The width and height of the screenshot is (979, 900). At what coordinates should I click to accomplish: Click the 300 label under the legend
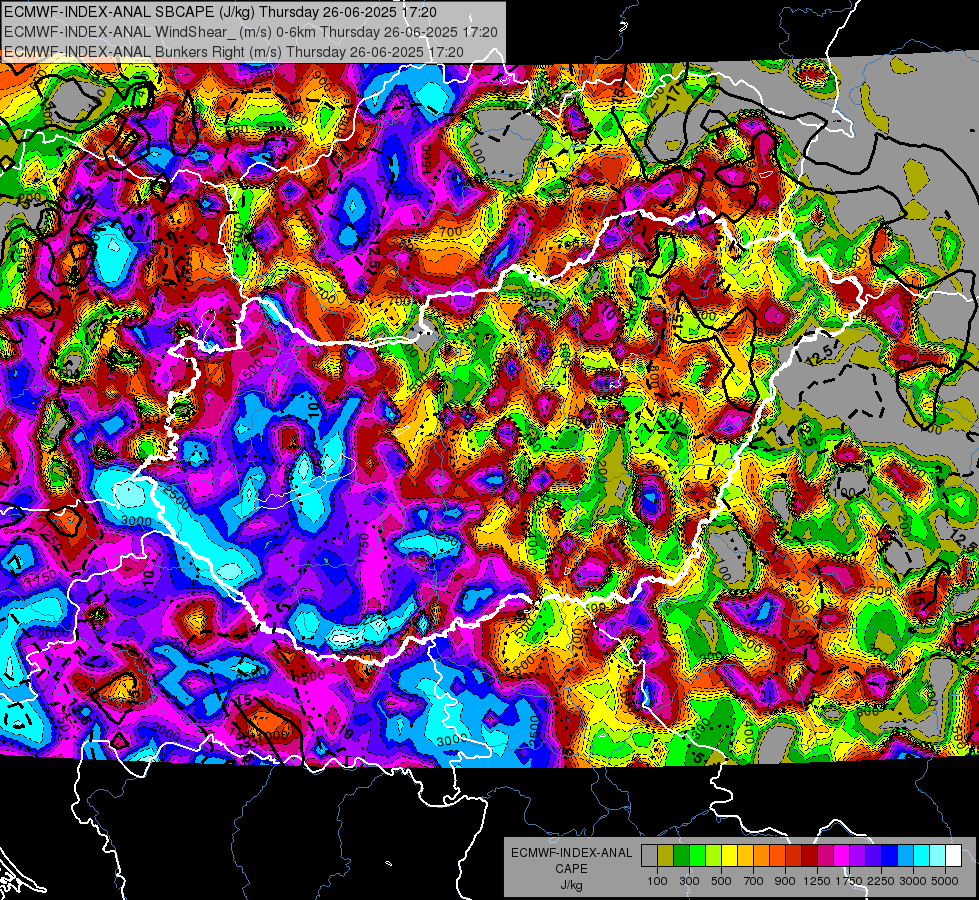point(689,881)
